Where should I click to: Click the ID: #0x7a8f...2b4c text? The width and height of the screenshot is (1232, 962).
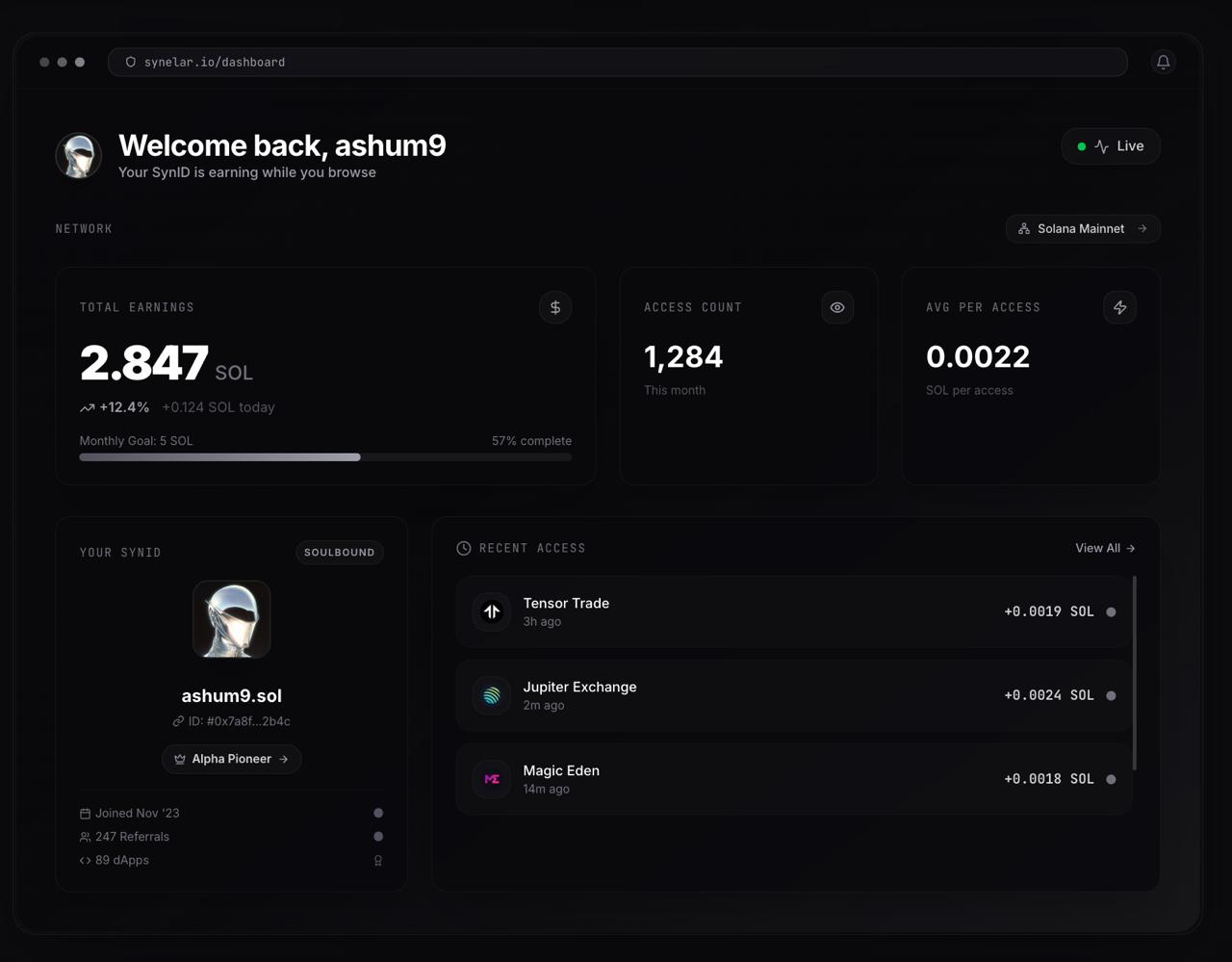[x=239, y=721]
